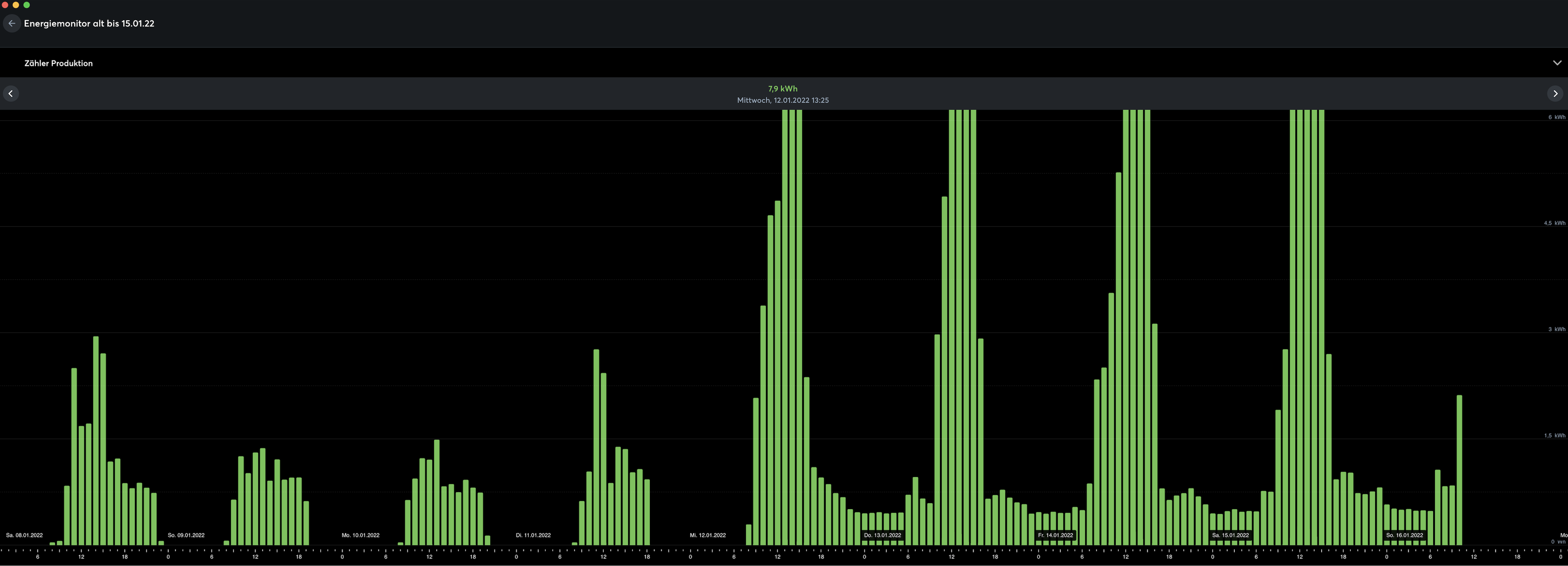1568x566 pixels.
Task: Expand the Zähler Produktion chevron
Action: (x=1557, y=63)
